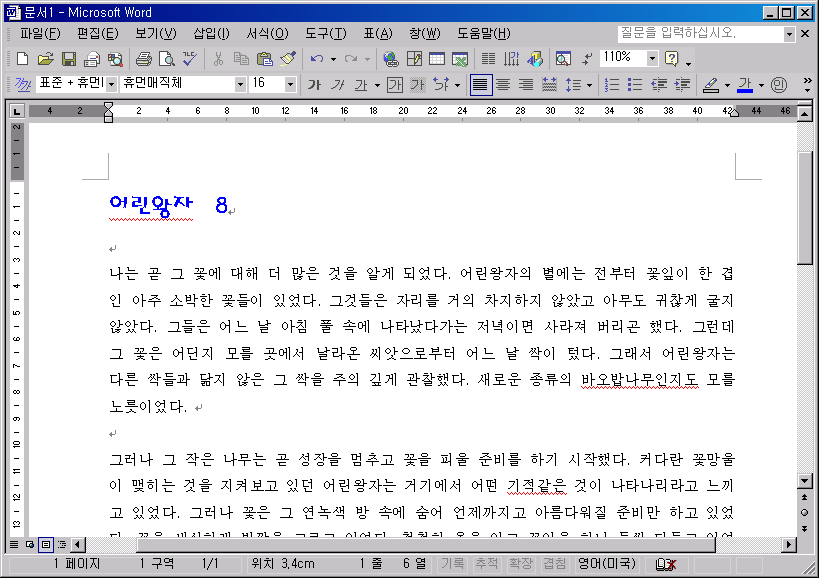Viewport: 819px width, 578px height.
Task: Click the Increase Indent icon
Action: point(683,85)
